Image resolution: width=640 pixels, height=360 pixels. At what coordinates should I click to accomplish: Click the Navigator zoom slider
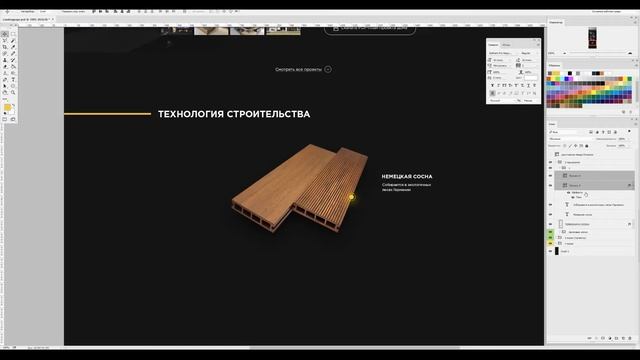coord(597,53)
